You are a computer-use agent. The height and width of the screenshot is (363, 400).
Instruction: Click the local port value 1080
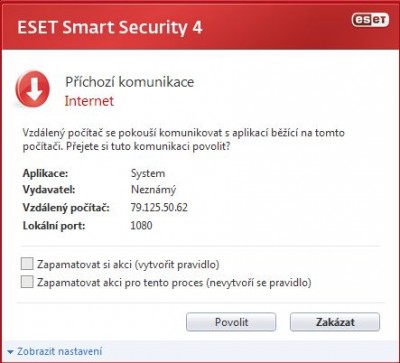141,226
